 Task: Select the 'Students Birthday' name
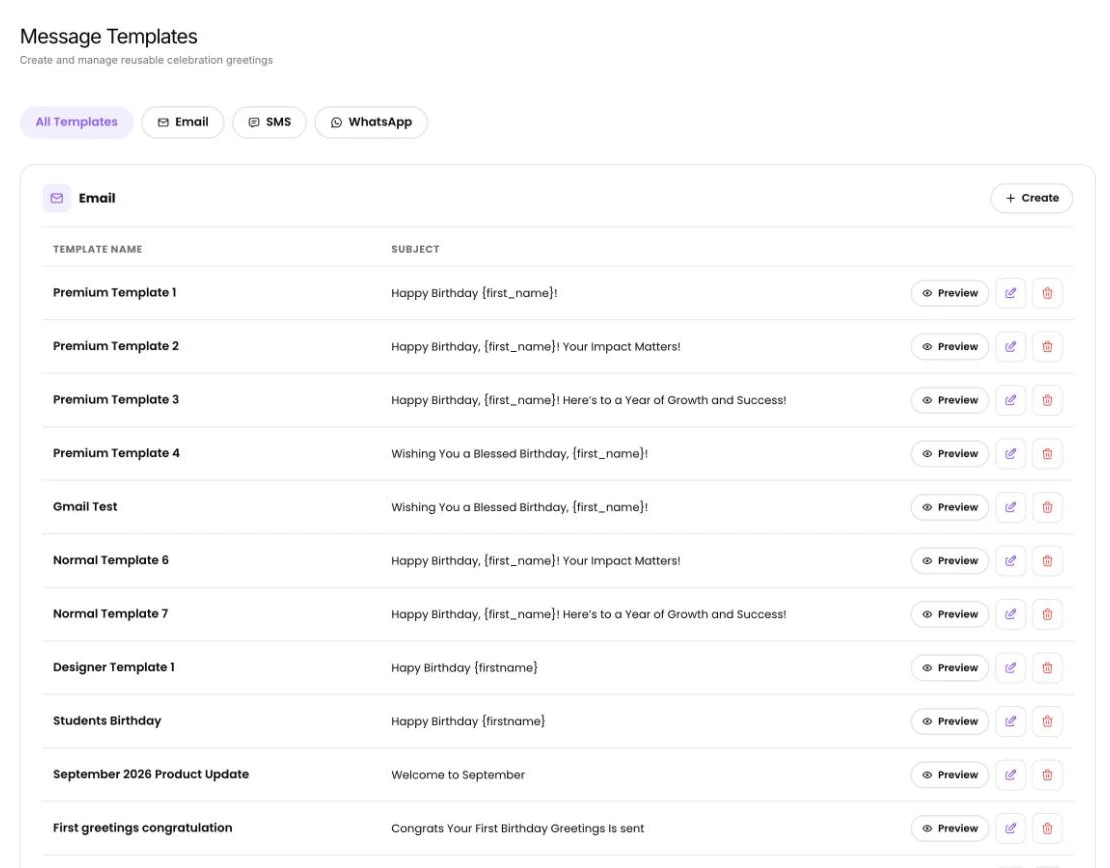(x=107, y=721)
